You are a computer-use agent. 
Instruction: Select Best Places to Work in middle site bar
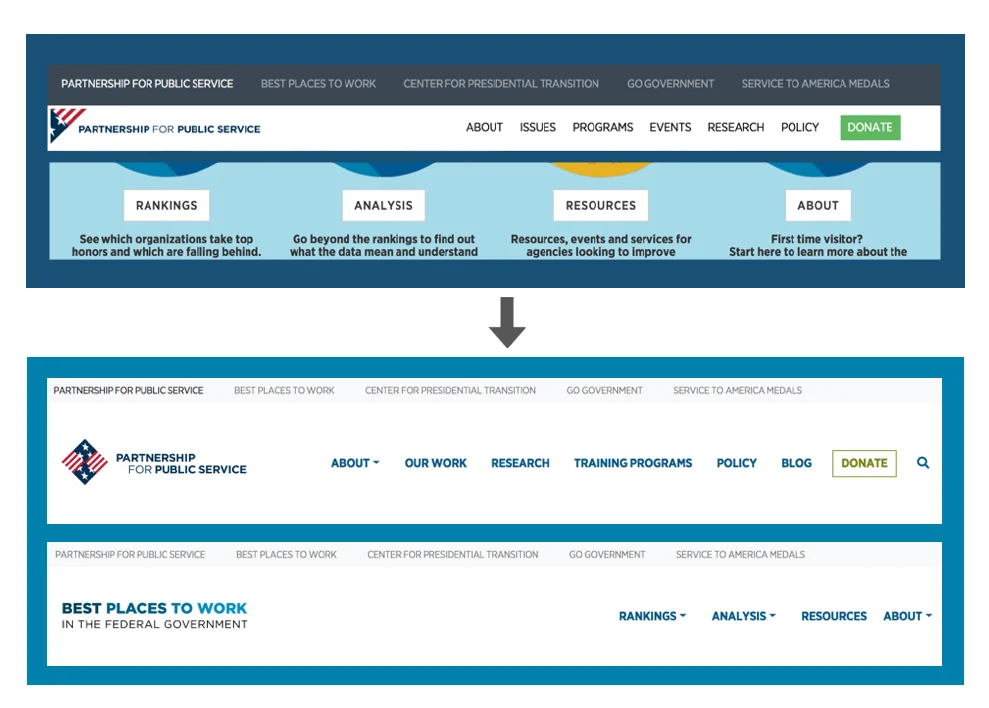(x=284, y=391)
